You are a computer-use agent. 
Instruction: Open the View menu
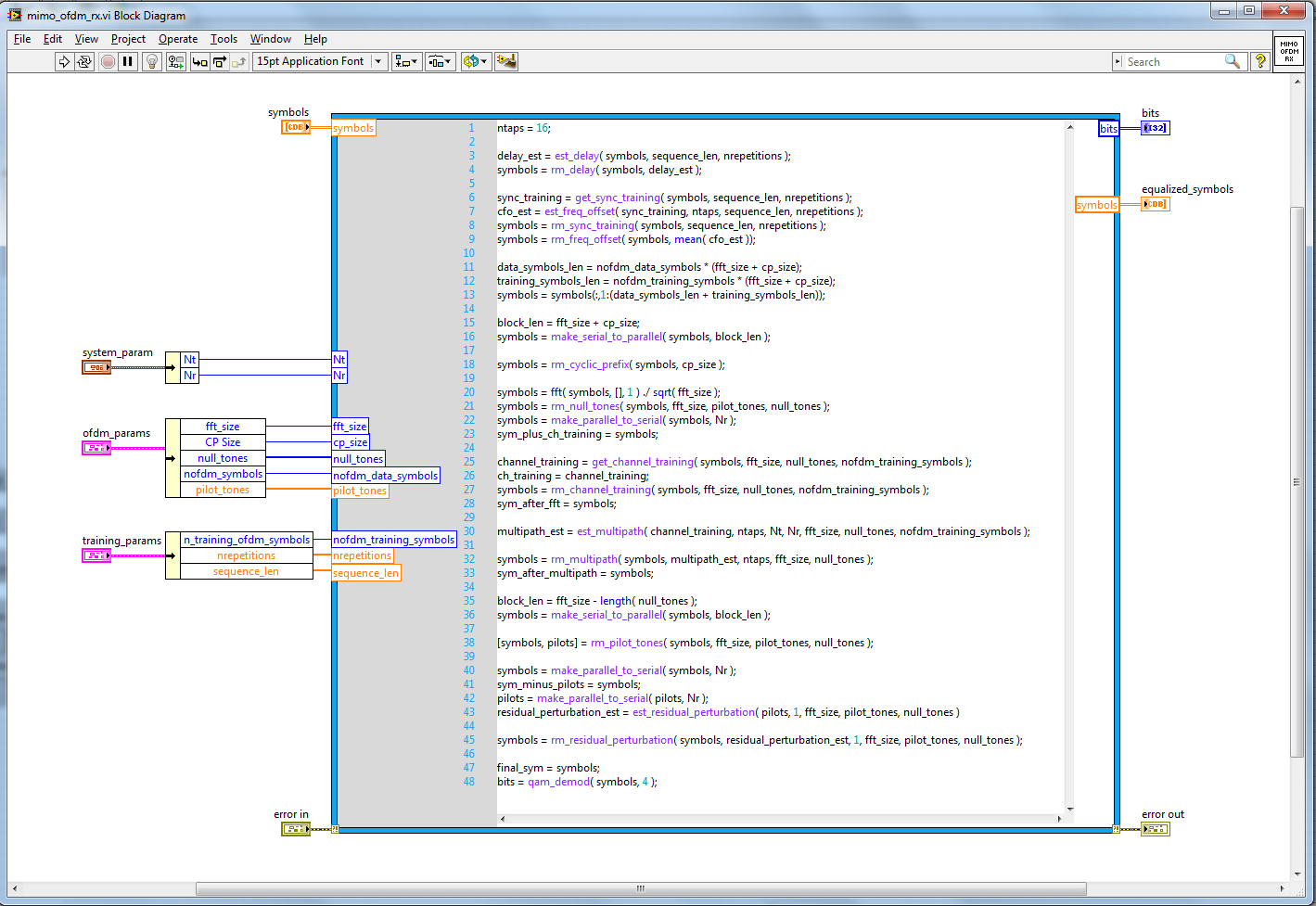click(x=86, y=39)
